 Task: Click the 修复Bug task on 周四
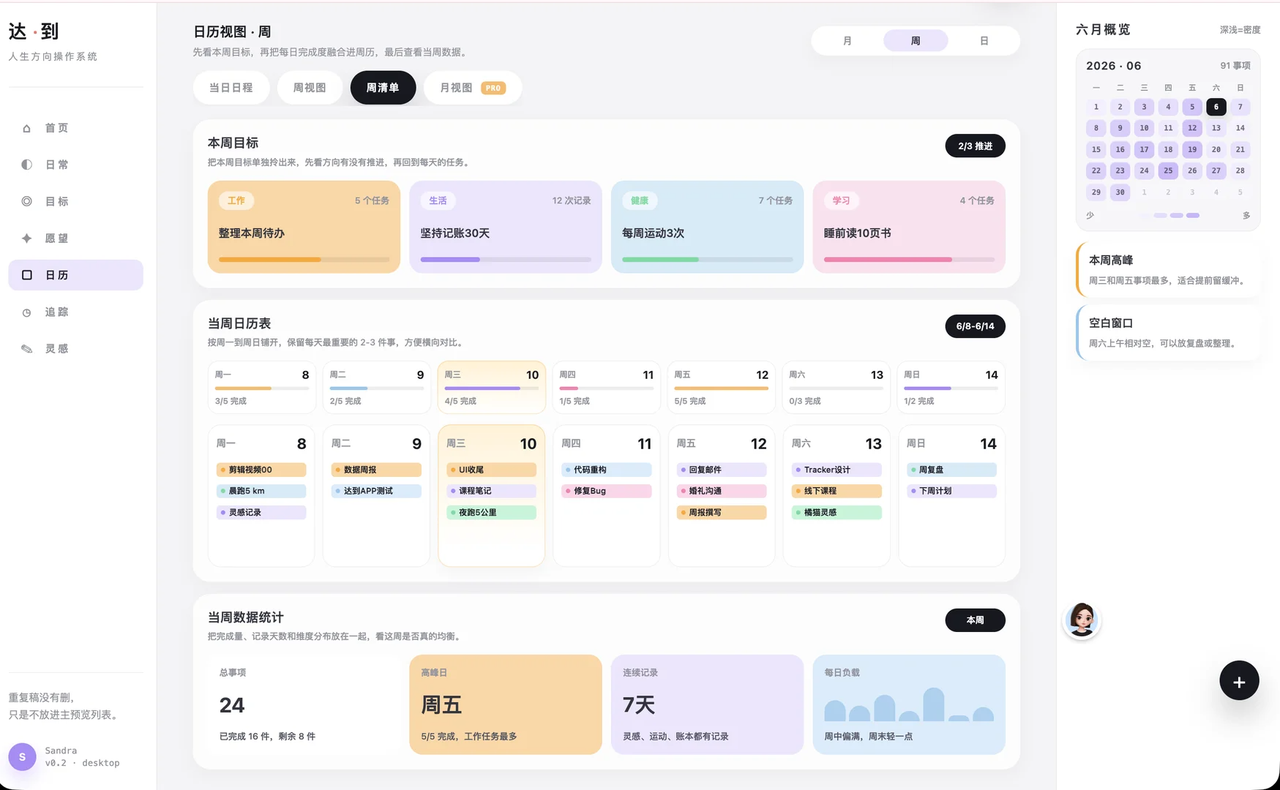[606, 491]
